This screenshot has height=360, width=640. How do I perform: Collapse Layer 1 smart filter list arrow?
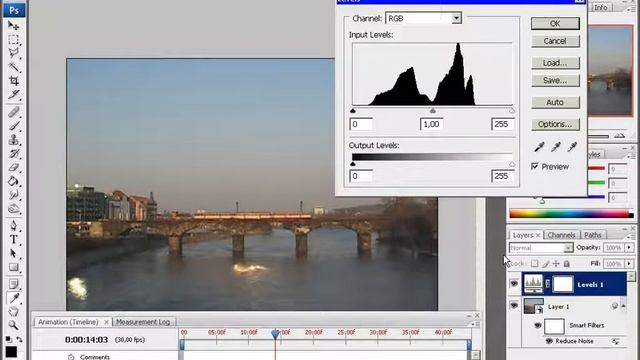[x=623, y=306]
